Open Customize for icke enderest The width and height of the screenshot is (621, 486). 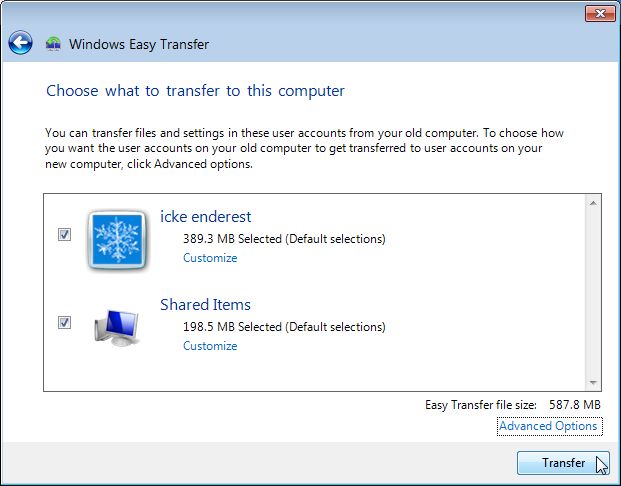click(x=210, y=258)
